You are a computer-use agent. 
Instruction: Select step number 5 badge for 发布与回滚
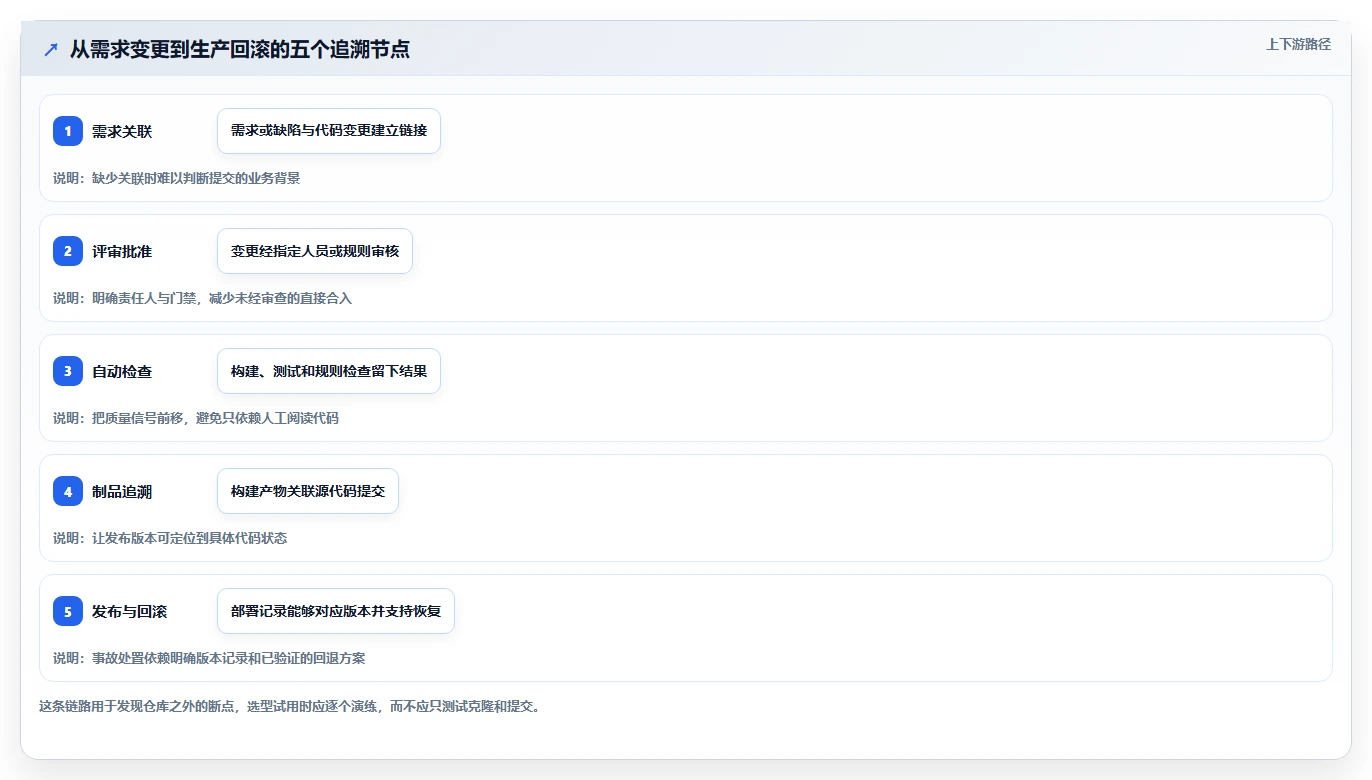coord(68,611)
